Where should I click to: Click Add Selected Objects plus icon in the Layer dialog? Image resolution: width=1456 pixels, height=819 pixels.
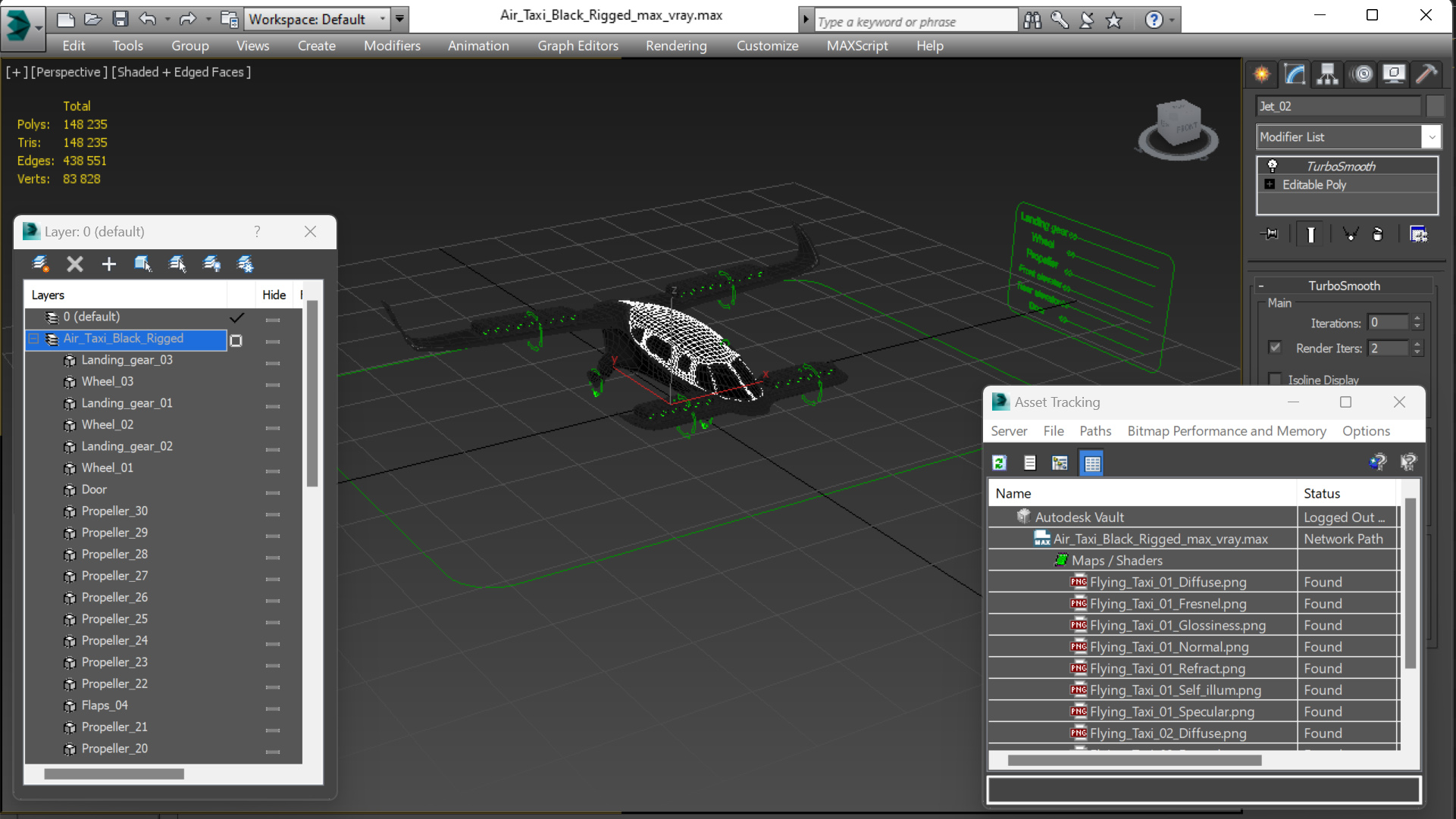(x=108, y=264)
